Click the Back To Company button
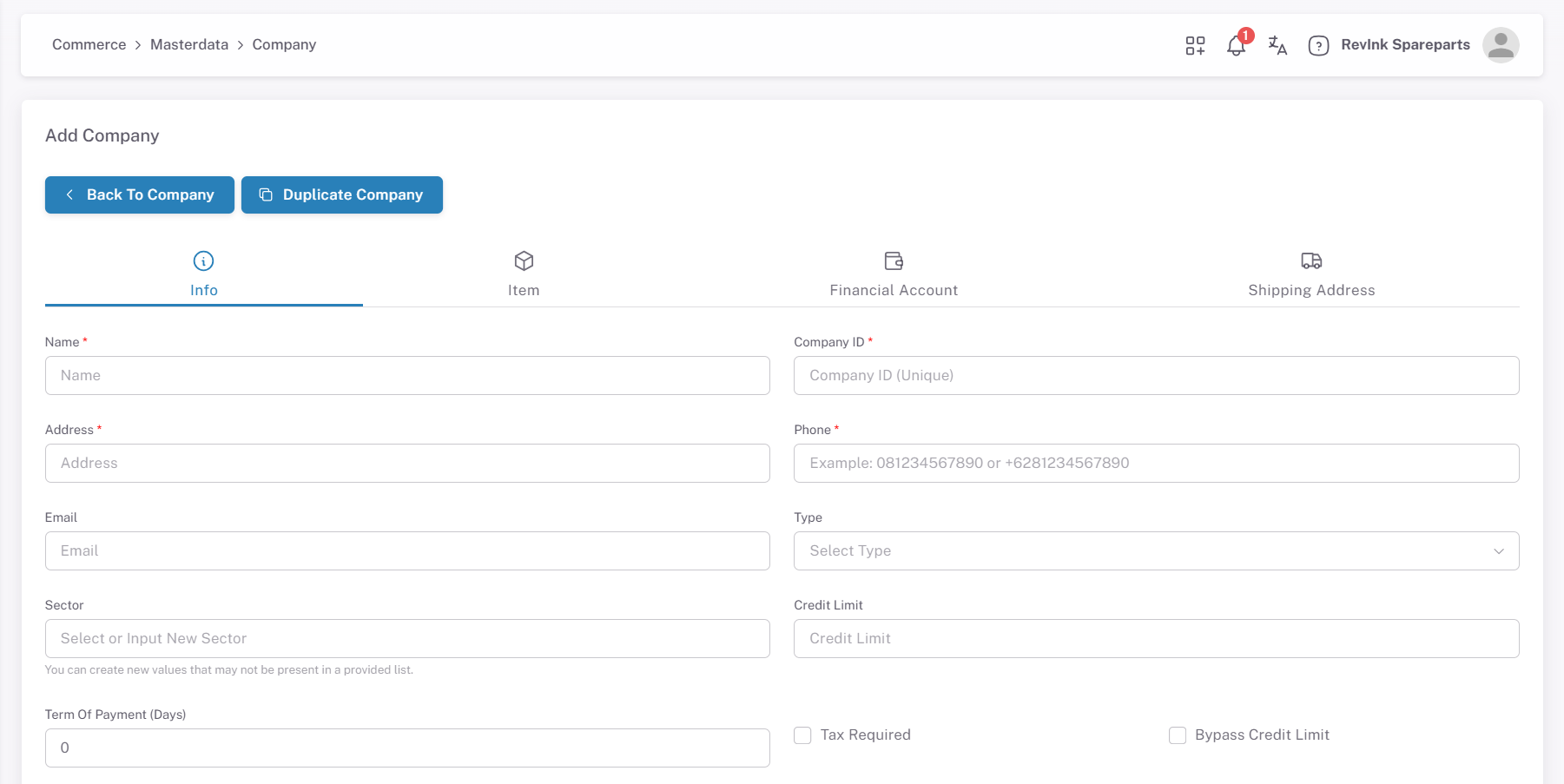 (140, 194)
